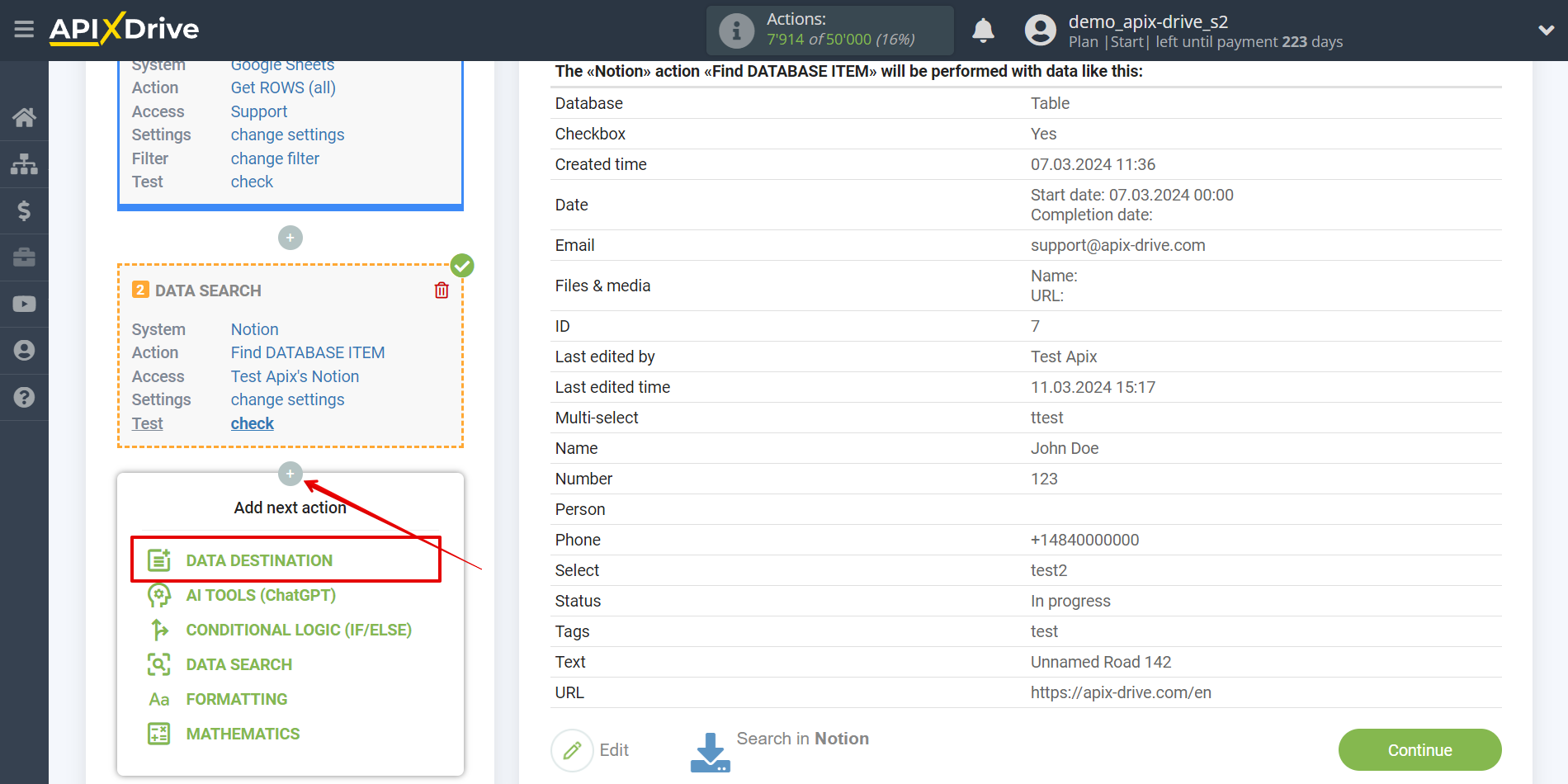The image size is (1568, 784).
Task: Click the Formatting Aa icon
Action: pyautogui.click(x=159, y=700)
